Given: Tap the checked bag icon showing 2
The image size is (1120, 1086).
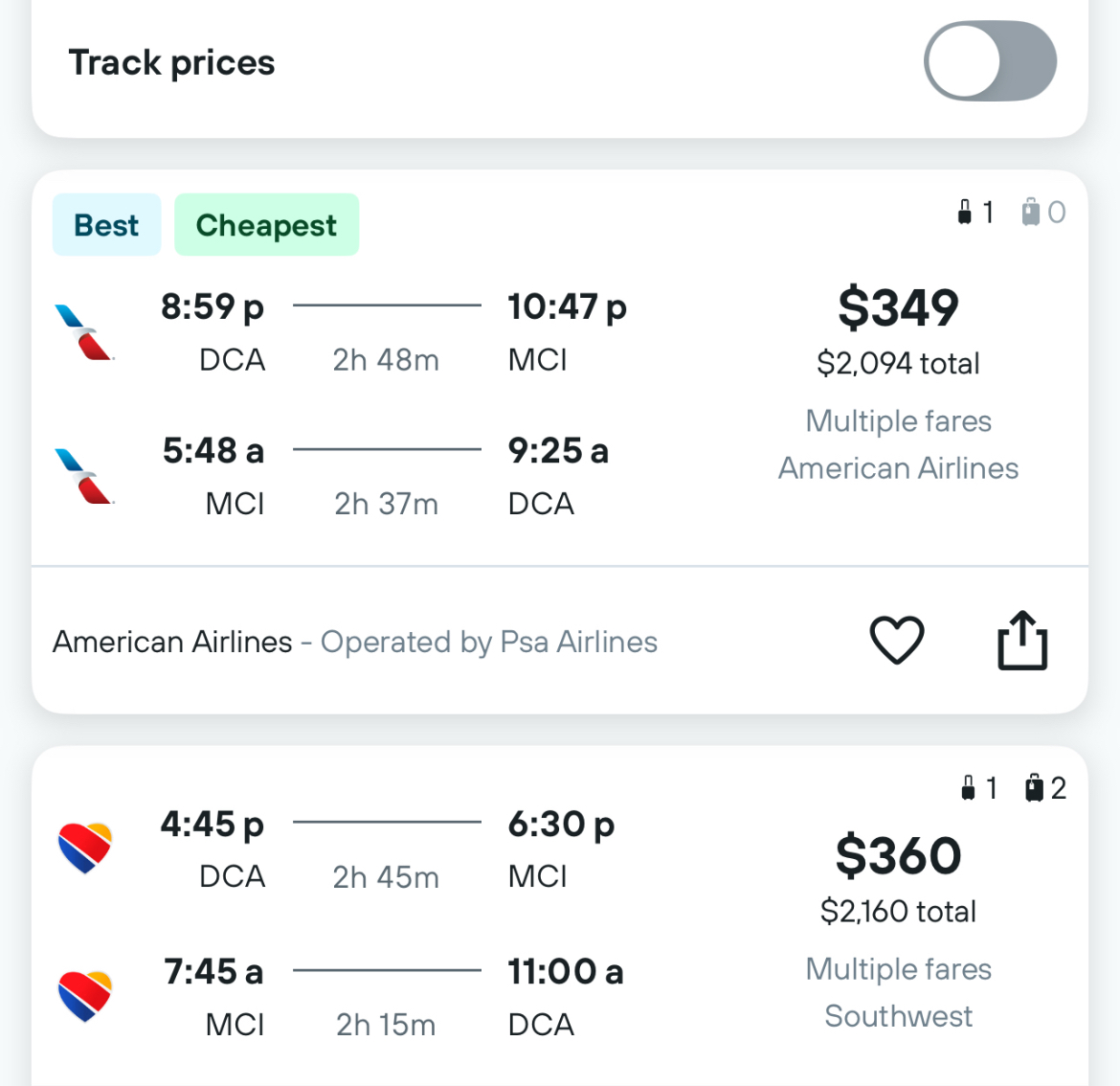Looking at the screenshot, I should point(1034,788).
